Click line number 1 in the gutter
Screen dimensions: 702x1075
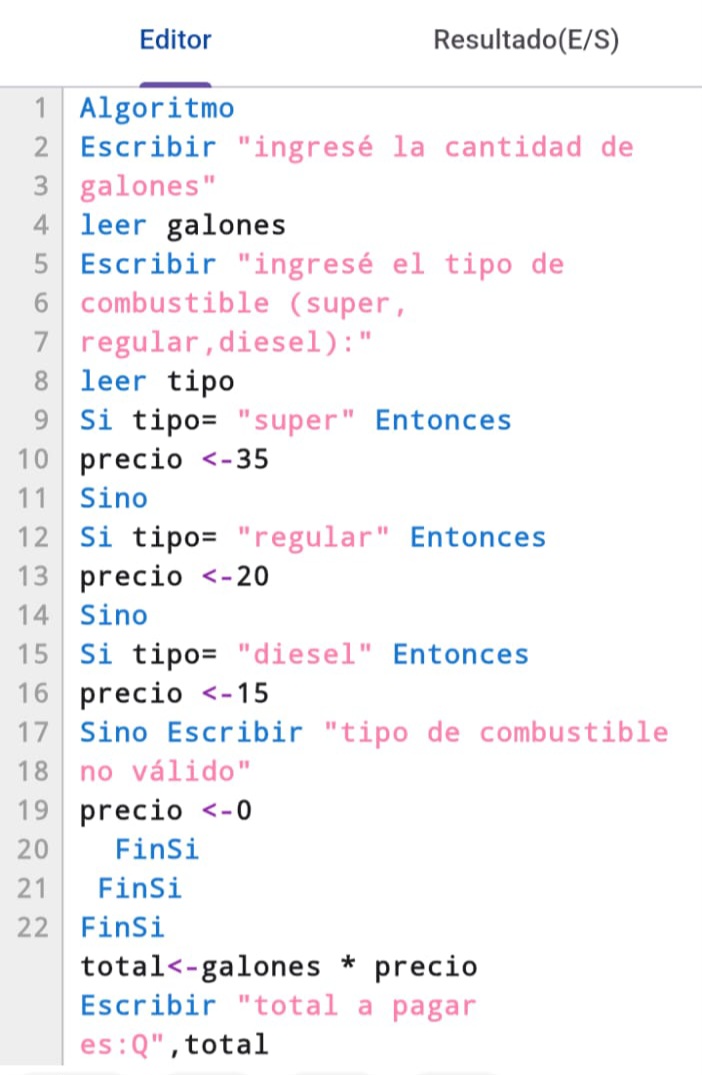tap(40, 108)
